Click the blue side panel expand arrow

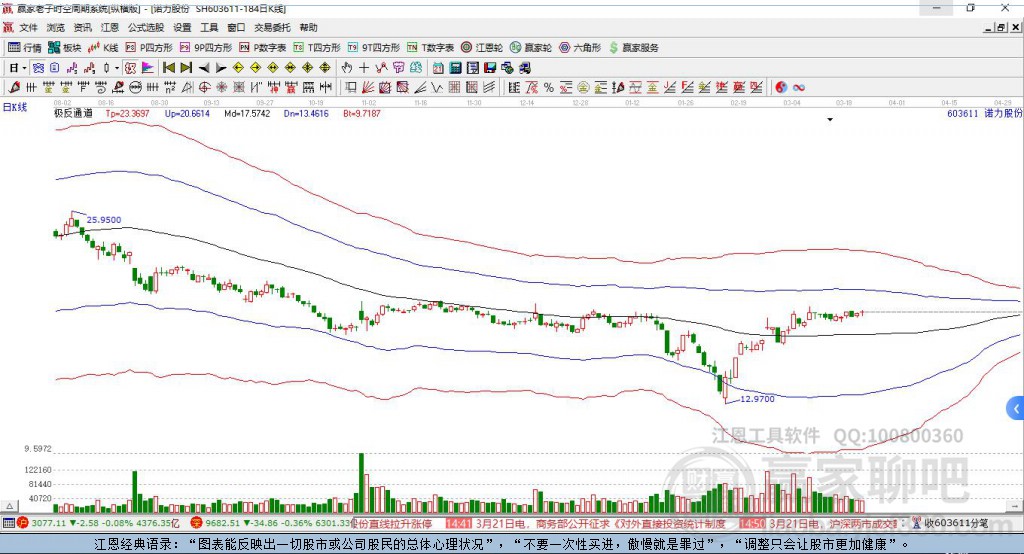pos(1016,409)
